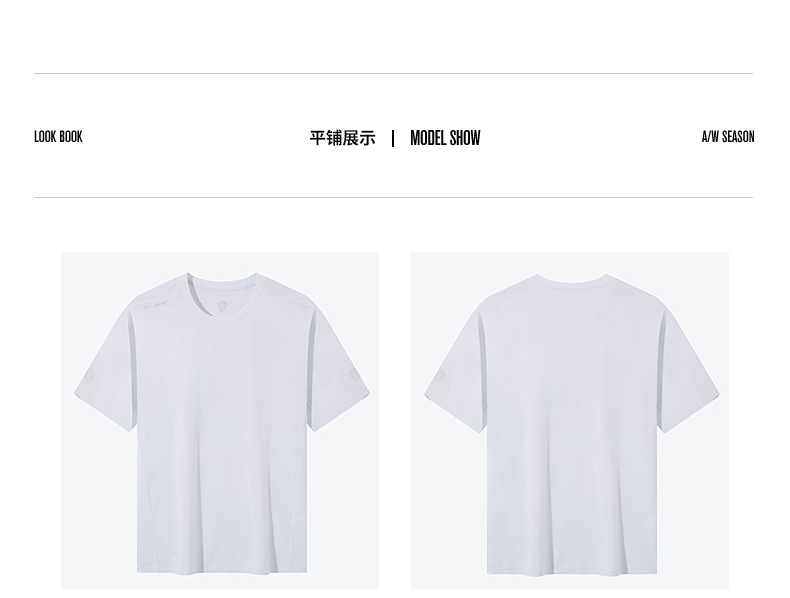Screen dimensions: 790x598
Task: Click the horizontal line above the header
Action: [x=393, y=74]
